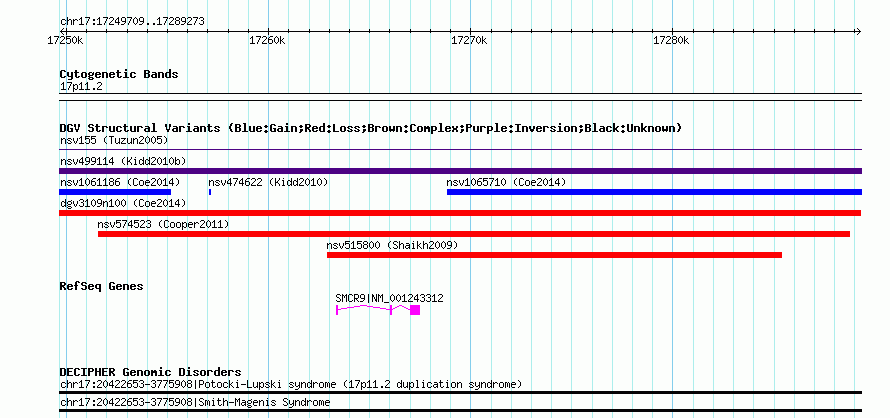Click the 17250k ruler position label
Image resolution: width=890 pixels, height=418 pixels.
point(65,40)
